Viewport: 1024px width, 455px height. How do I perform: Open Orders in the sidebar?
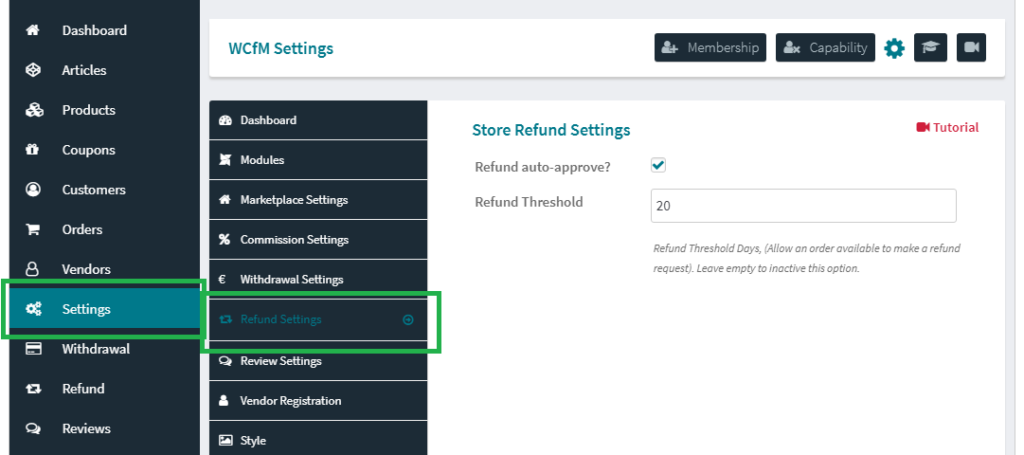pos(104,229)
